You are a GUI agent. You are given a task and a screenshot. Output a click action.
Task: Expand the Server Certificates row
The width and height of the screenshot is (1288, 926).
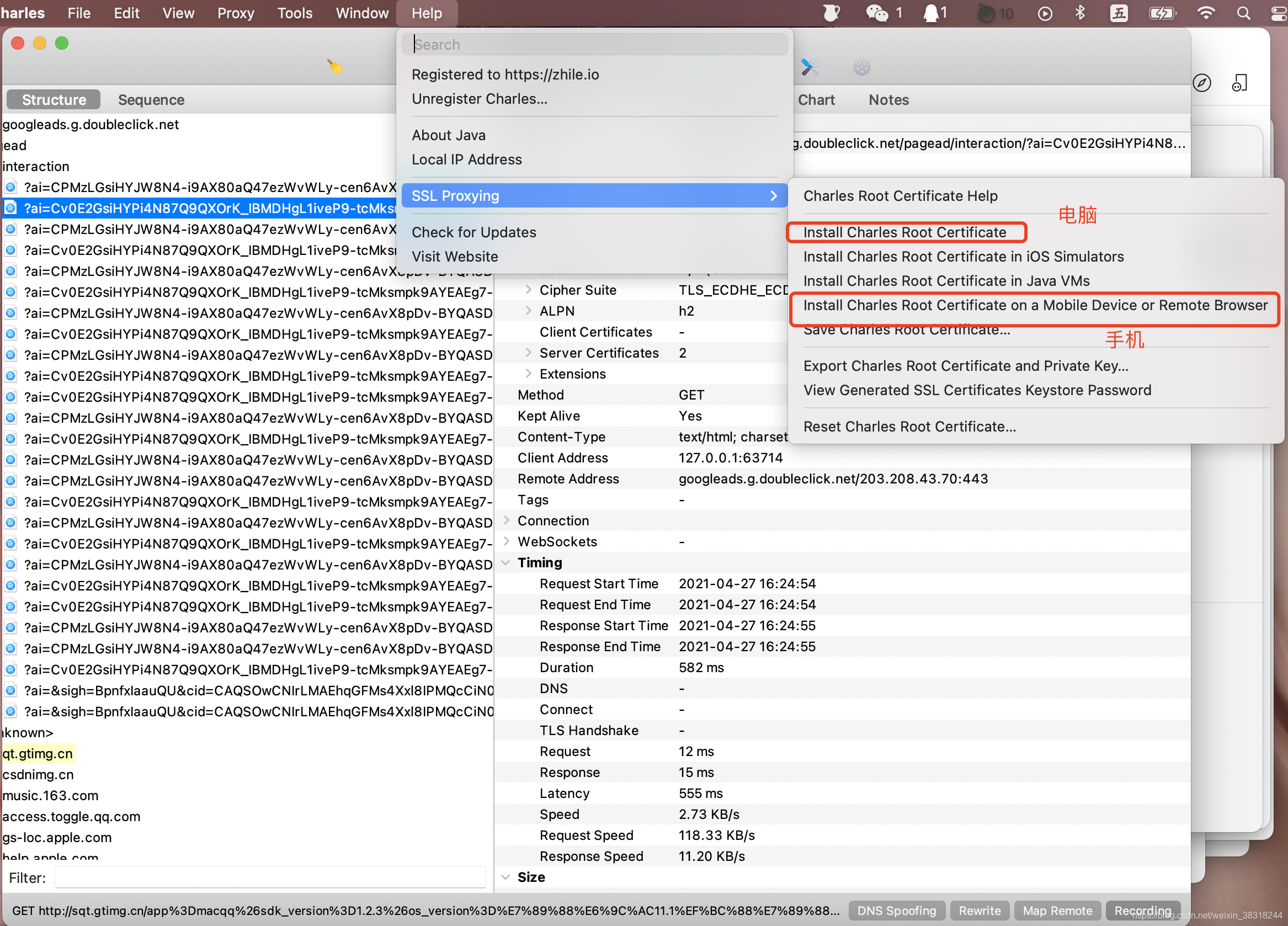[528, 353]
